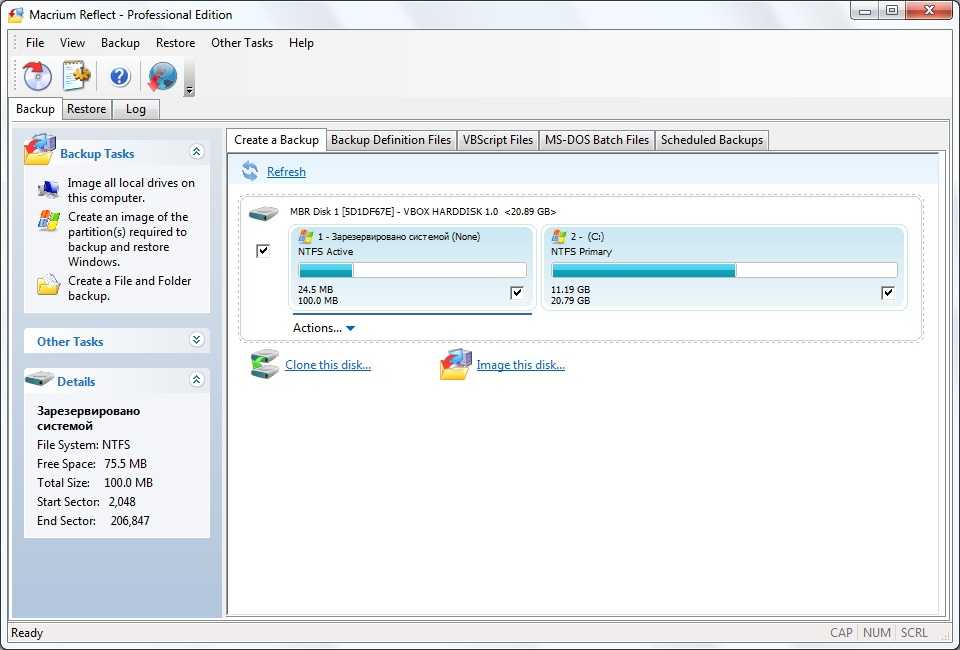The width and height of the screenshot is (960, 650).
Task: Click the Details panel heading
Action: (x=76, y=381)
